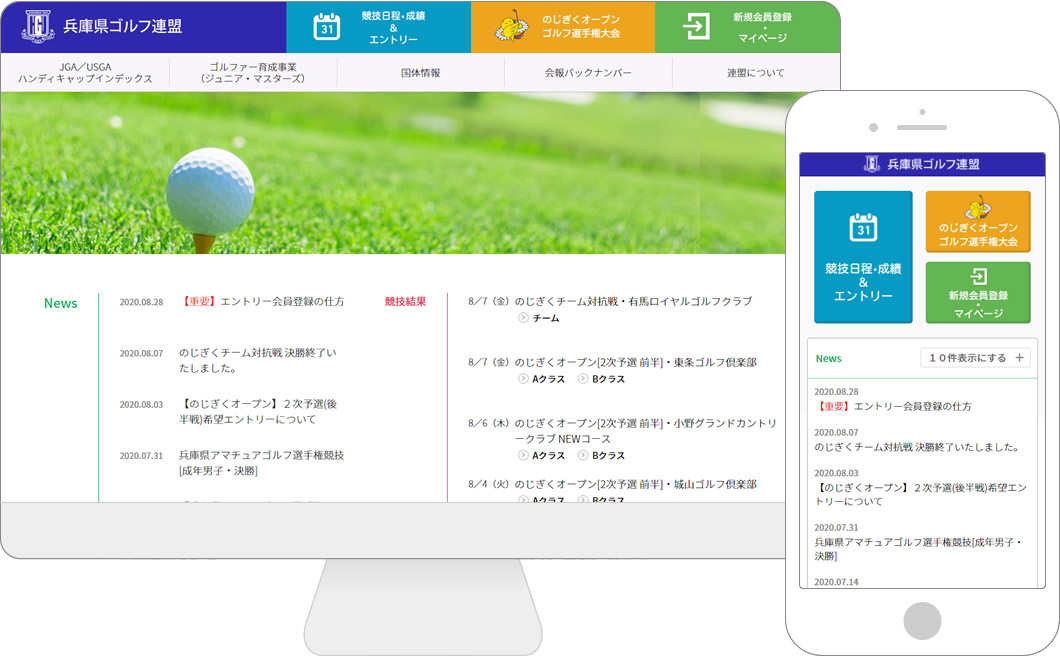
Task: Tap the date 2020.07.14 on the phone
Action: click(x=836, y=582)
